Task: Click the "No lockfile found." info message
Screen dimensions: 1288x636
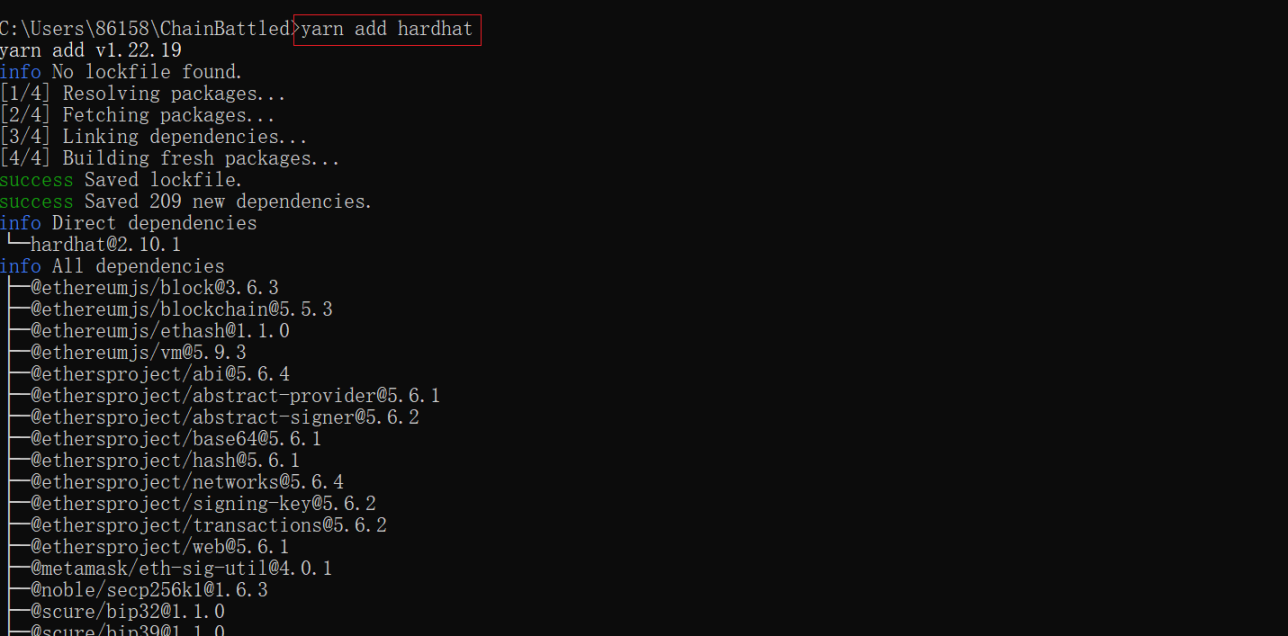Action: coord(147,72)
